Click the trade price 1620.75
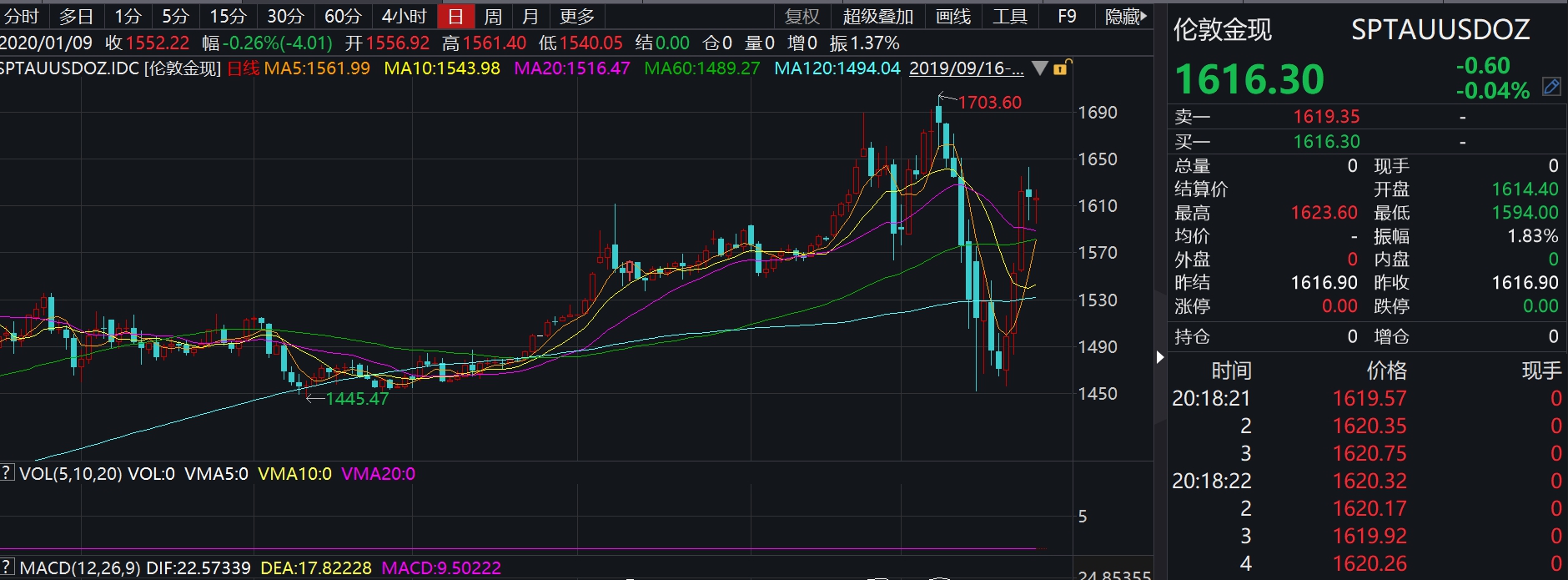 (1369, 454)
